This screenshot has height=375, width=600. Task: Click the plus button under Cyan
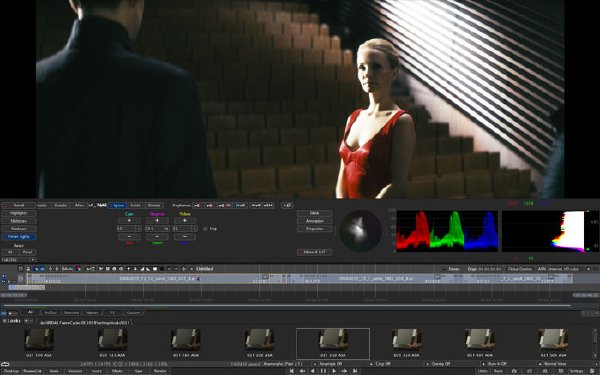(x=129, y=220)
